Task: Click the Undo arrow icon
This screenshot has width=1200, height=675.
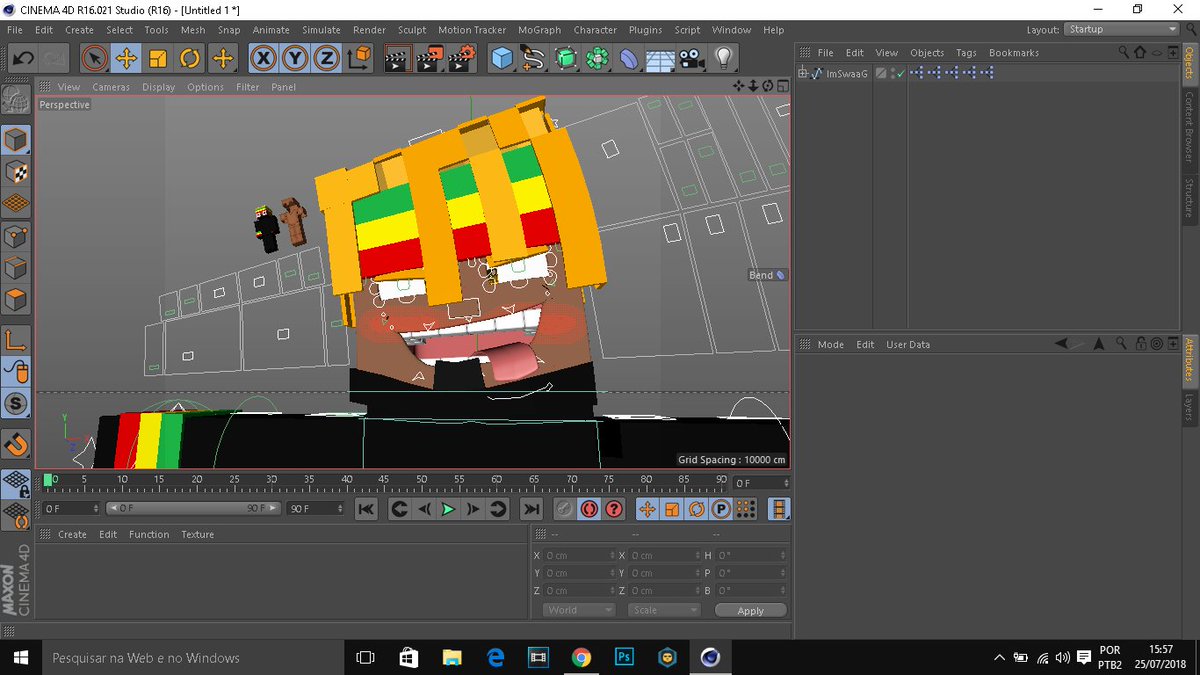Action: (x=23, y=58)
